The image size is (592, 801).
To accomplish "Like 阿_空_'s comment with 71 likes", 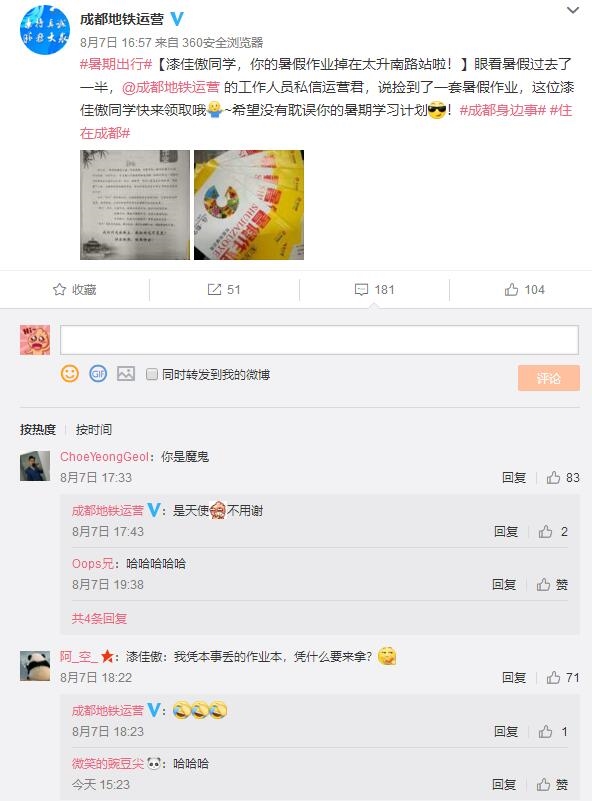I will pyautogui.click(x=553, y=678).
